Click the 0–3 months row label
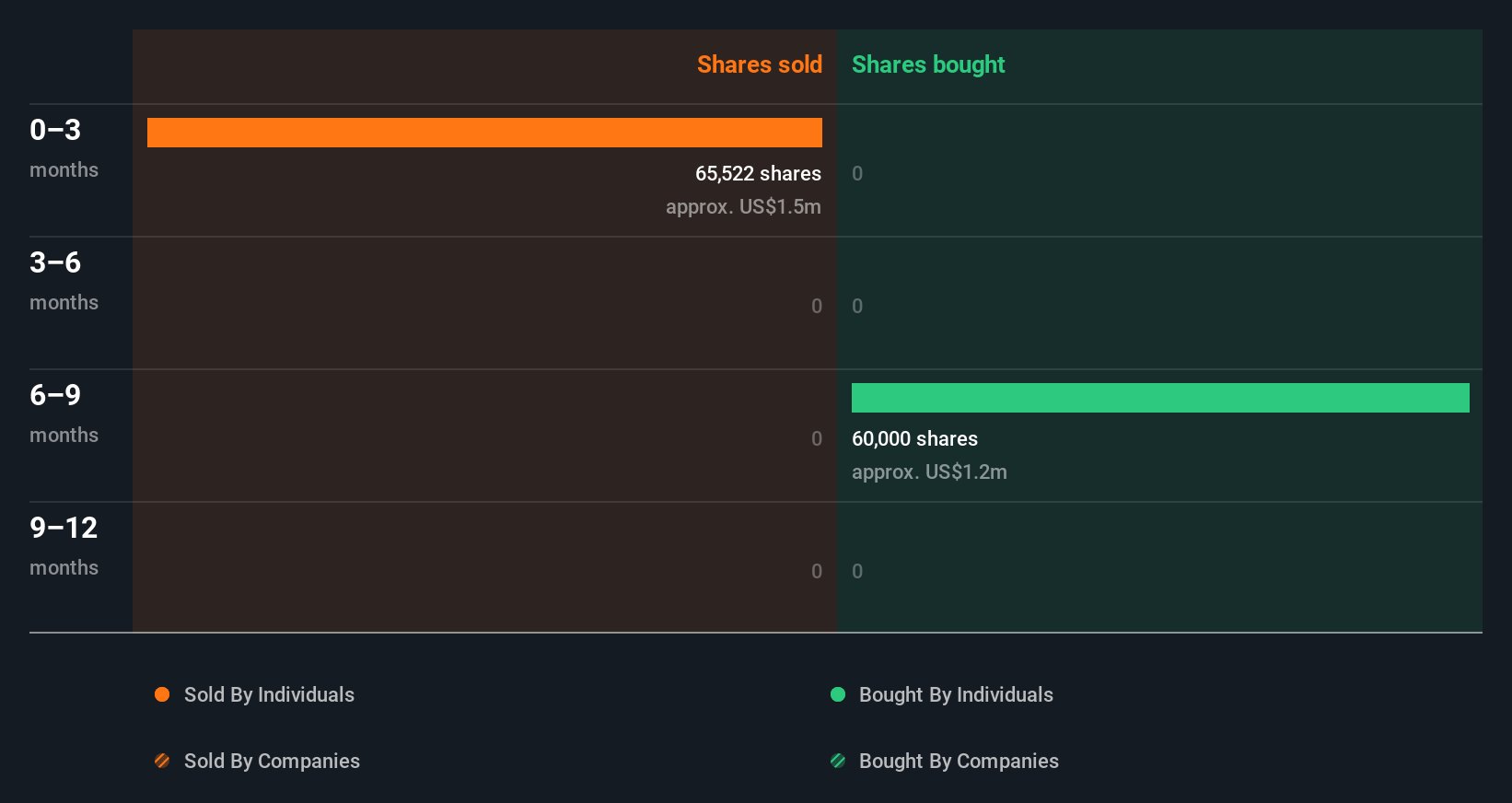Screen dimensions: 1512x803 click(x=64, y=147)
